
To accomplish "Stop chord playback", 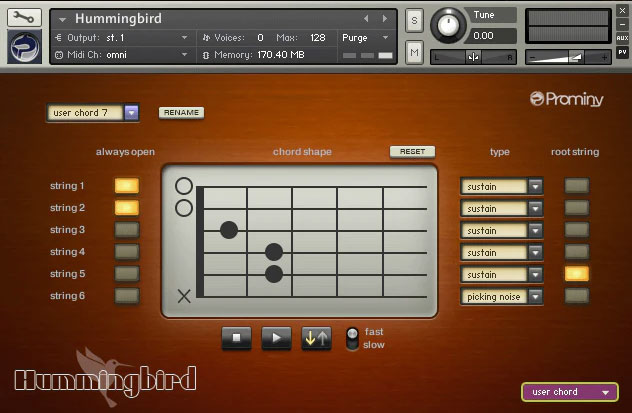I will coord(237,338).
